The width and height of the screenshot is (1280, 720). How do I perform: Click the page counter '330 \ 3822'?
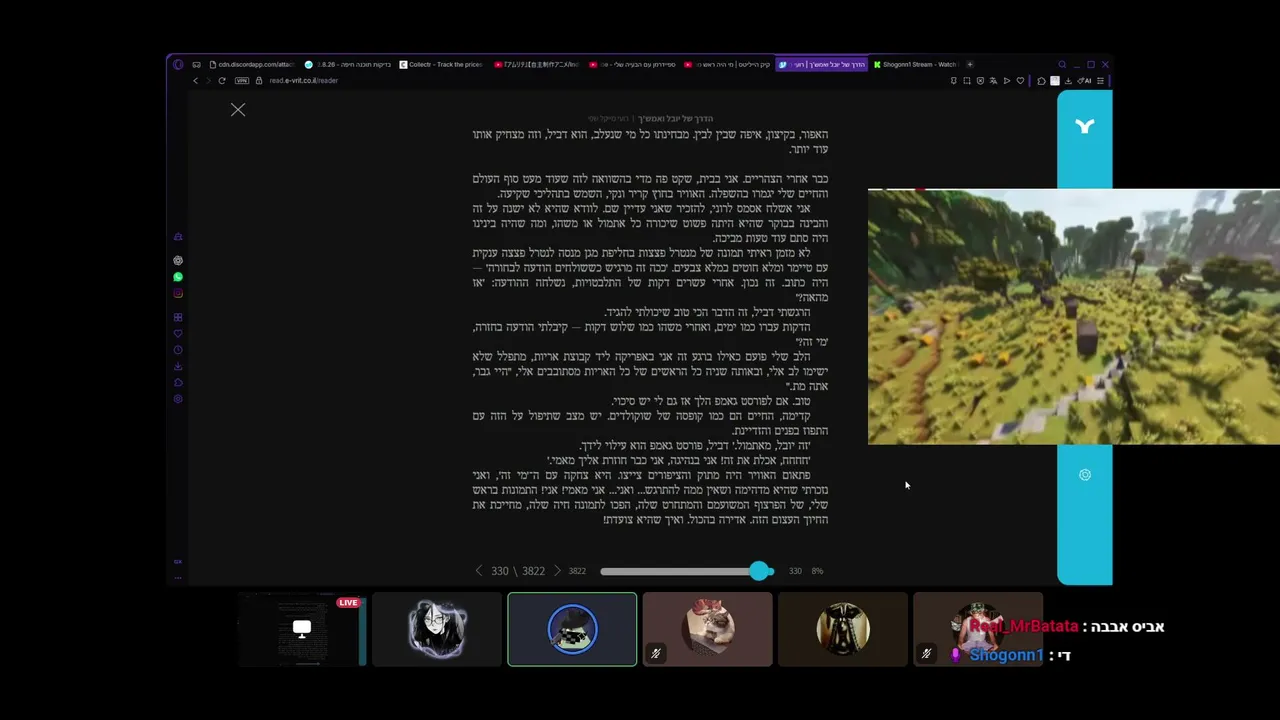(518, 571)
